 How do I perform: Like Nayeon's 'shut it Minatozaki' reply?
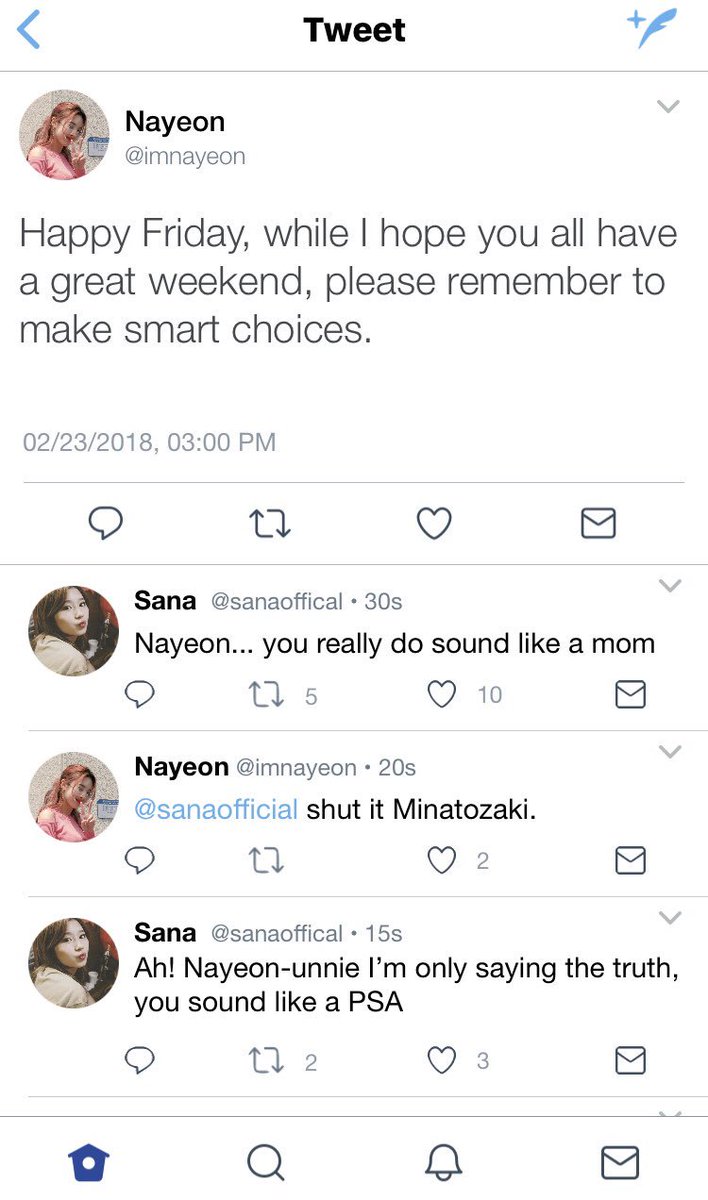[442, 860]
